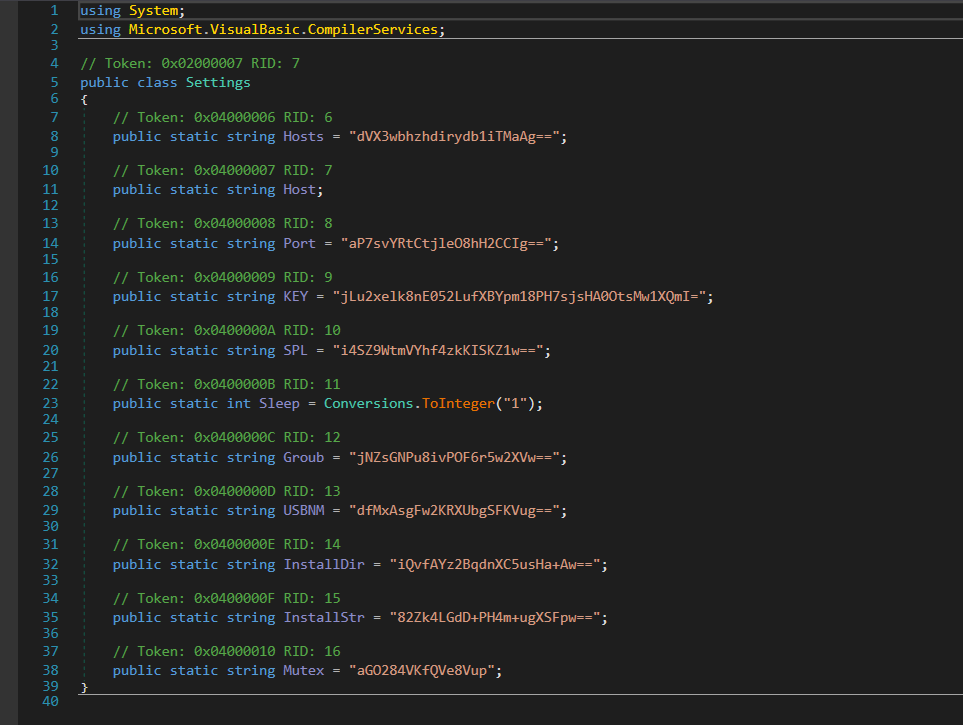The height and width of the screenshot is (725, 963).
Task: Click line number 23 in the gutter
Action: tap(50, 404)
